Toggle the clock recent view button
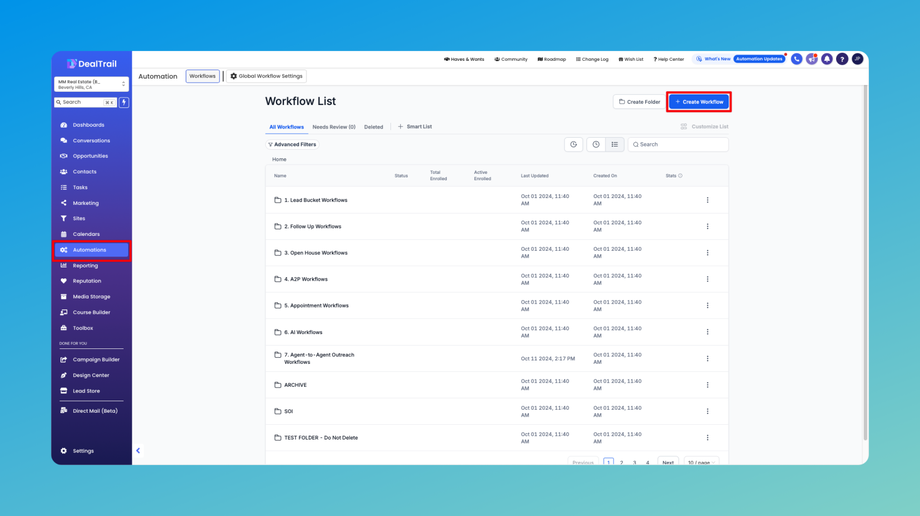 [596, 144]
